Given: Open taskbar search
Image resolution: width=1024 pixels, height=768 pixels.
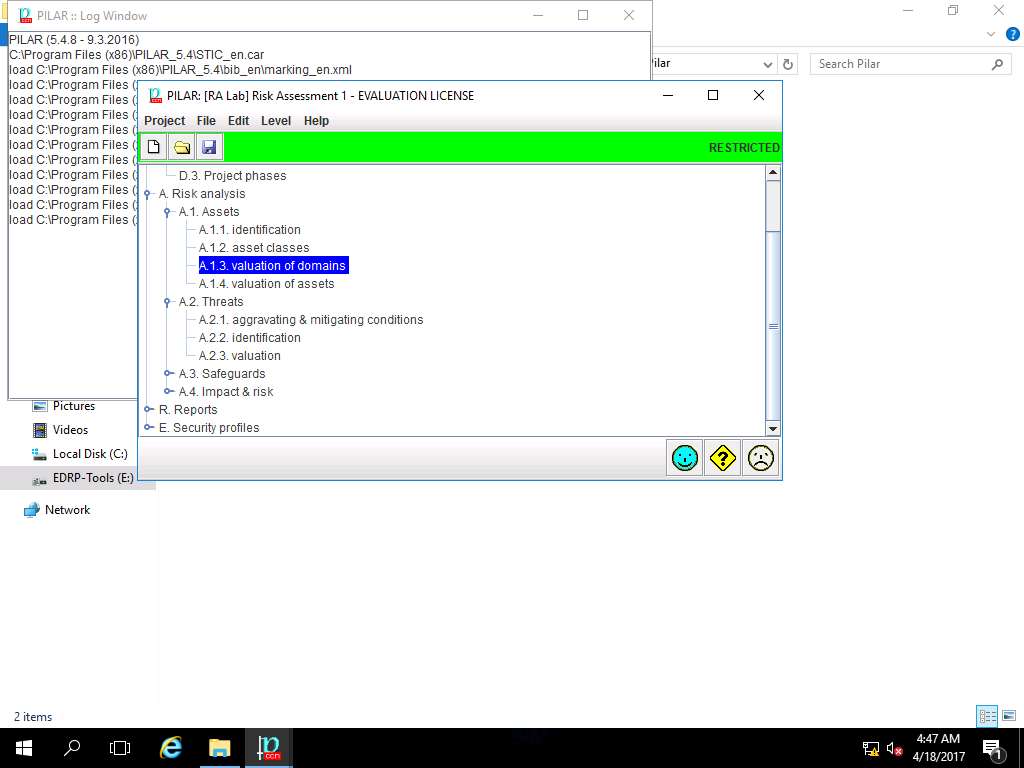Looking at the screenshot, I should tap(72, 748).
